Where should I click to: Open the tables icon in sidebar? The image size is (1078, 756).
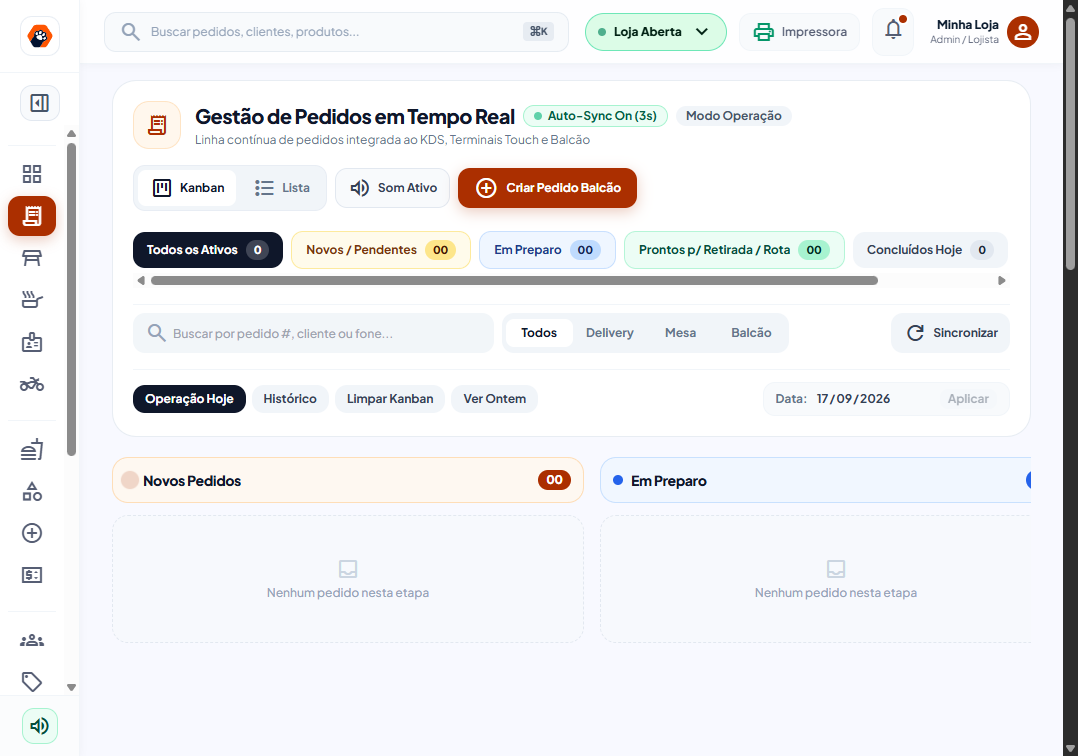[x=32, y=258]
